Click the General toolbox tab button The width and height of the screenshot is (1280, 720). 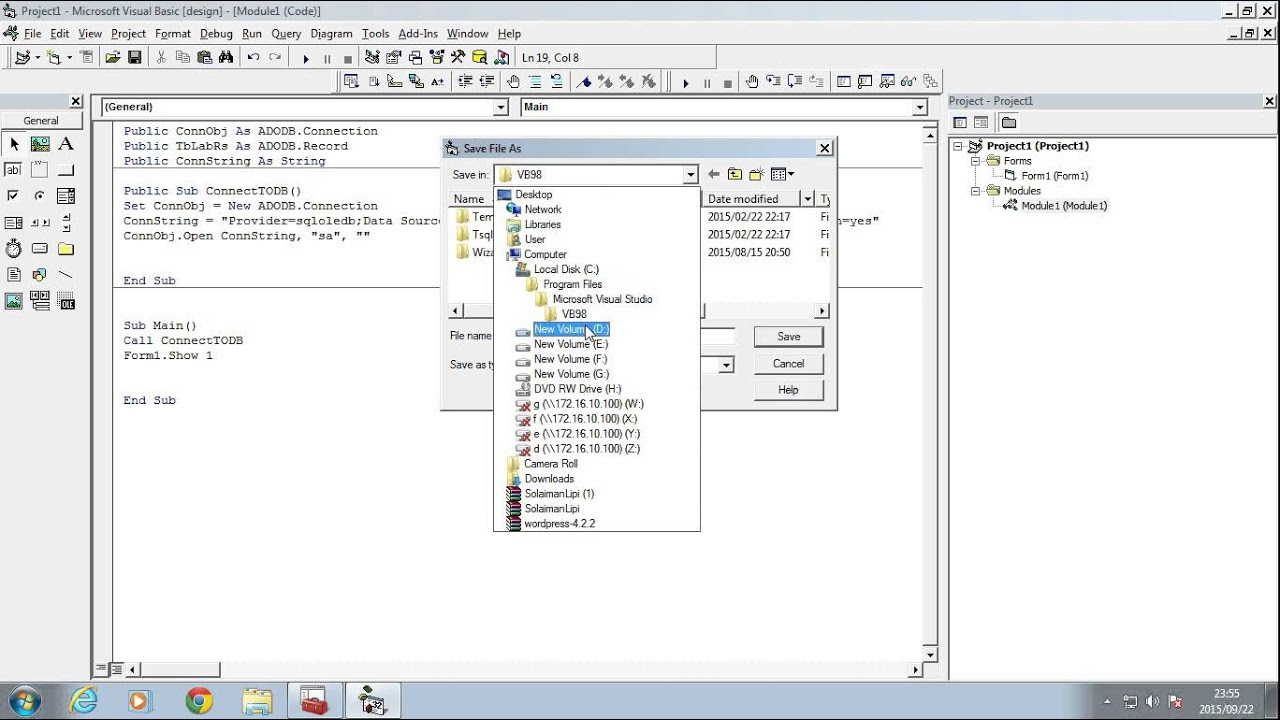[x=41, y=121]
